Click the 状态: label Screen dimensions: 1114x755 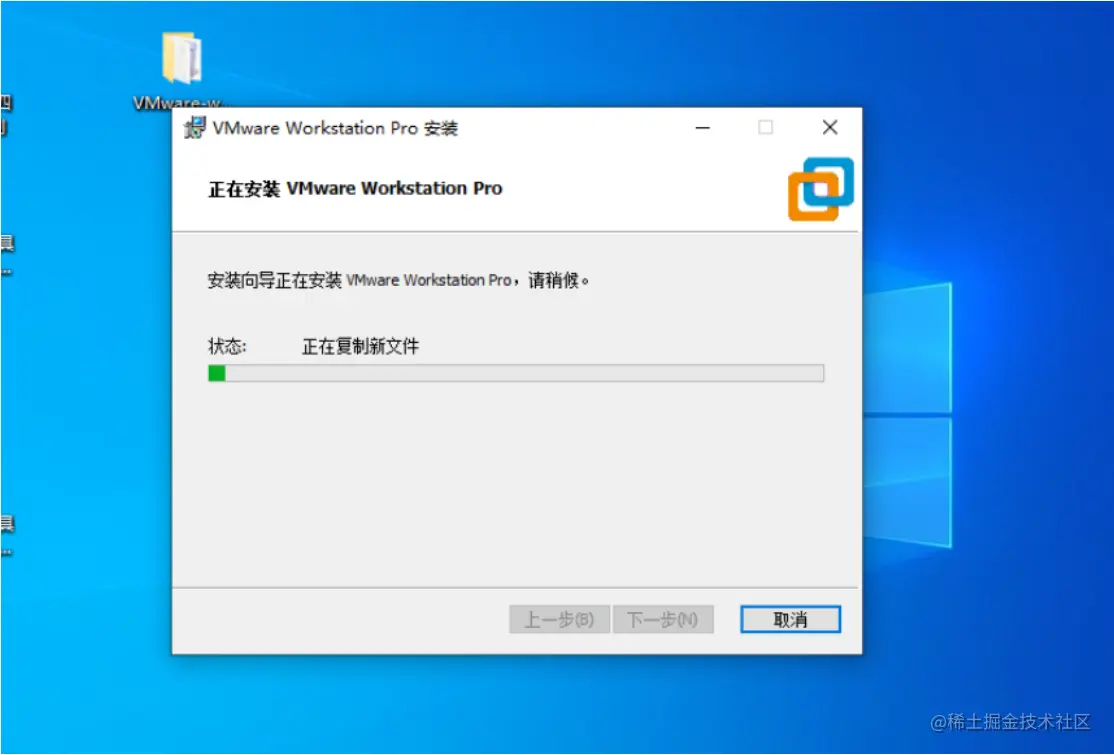[x=227, y=347]
